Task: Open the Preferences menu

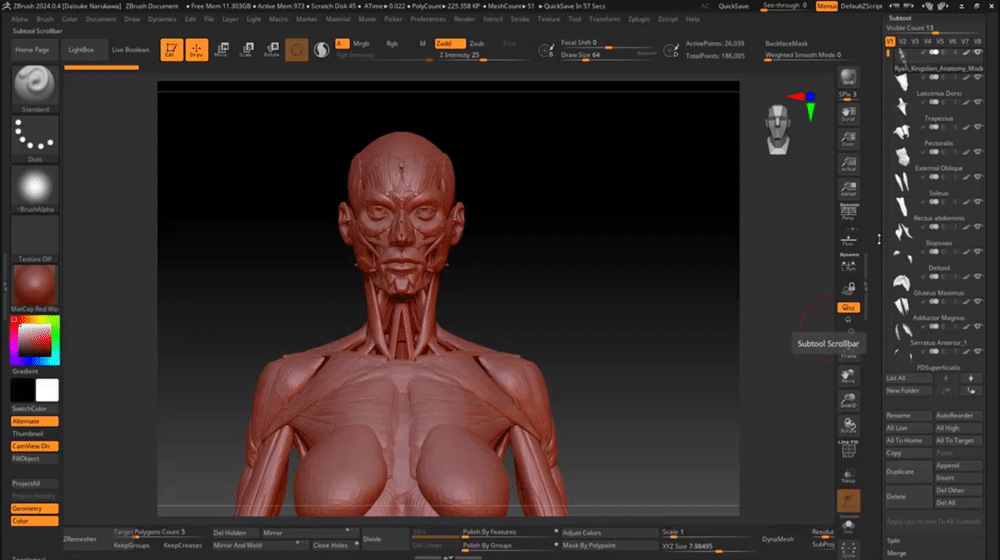Action: (x=428, y=19)
